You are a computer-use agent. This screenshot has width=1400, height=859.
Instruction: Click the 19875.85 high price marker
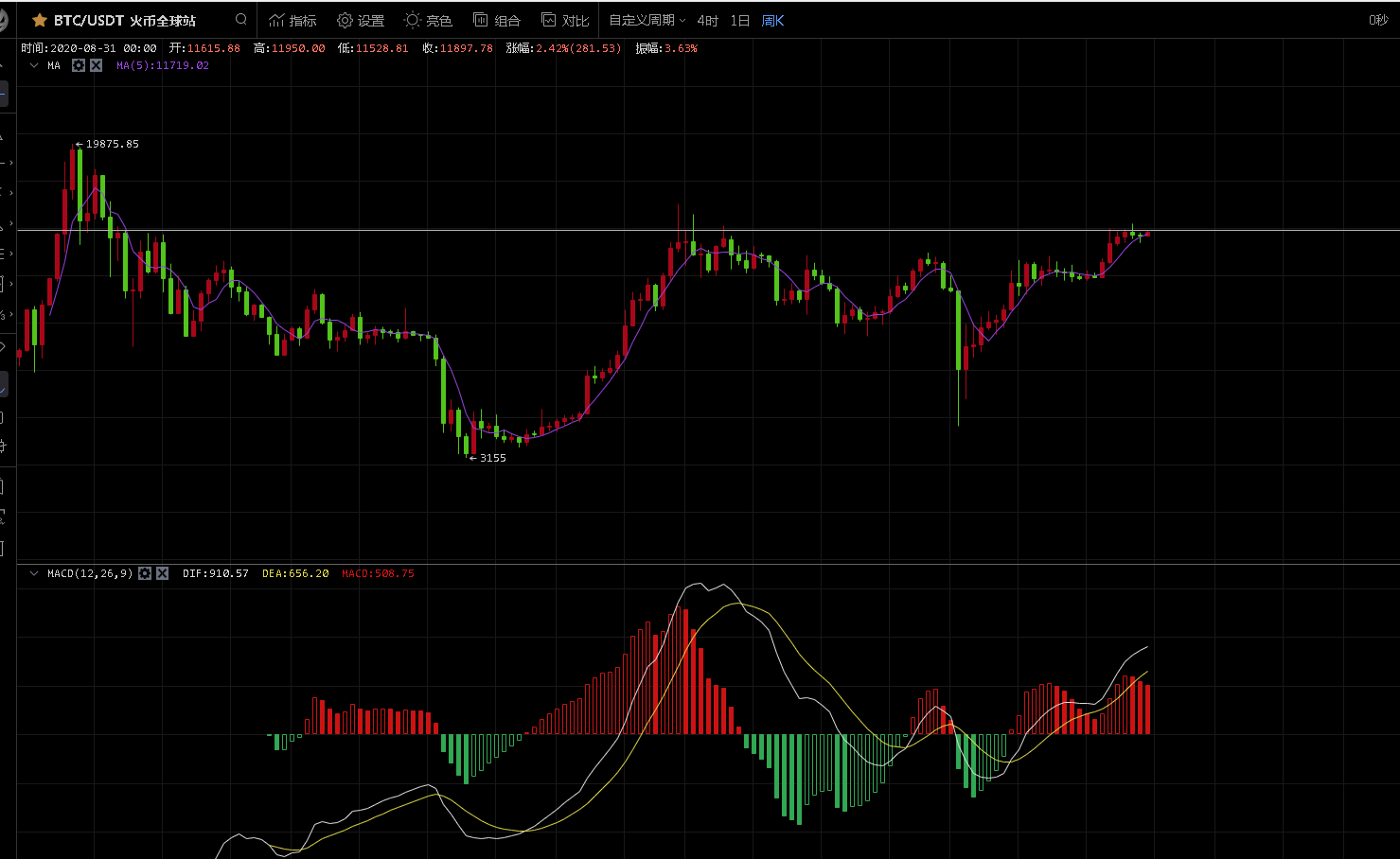[111, 144]
